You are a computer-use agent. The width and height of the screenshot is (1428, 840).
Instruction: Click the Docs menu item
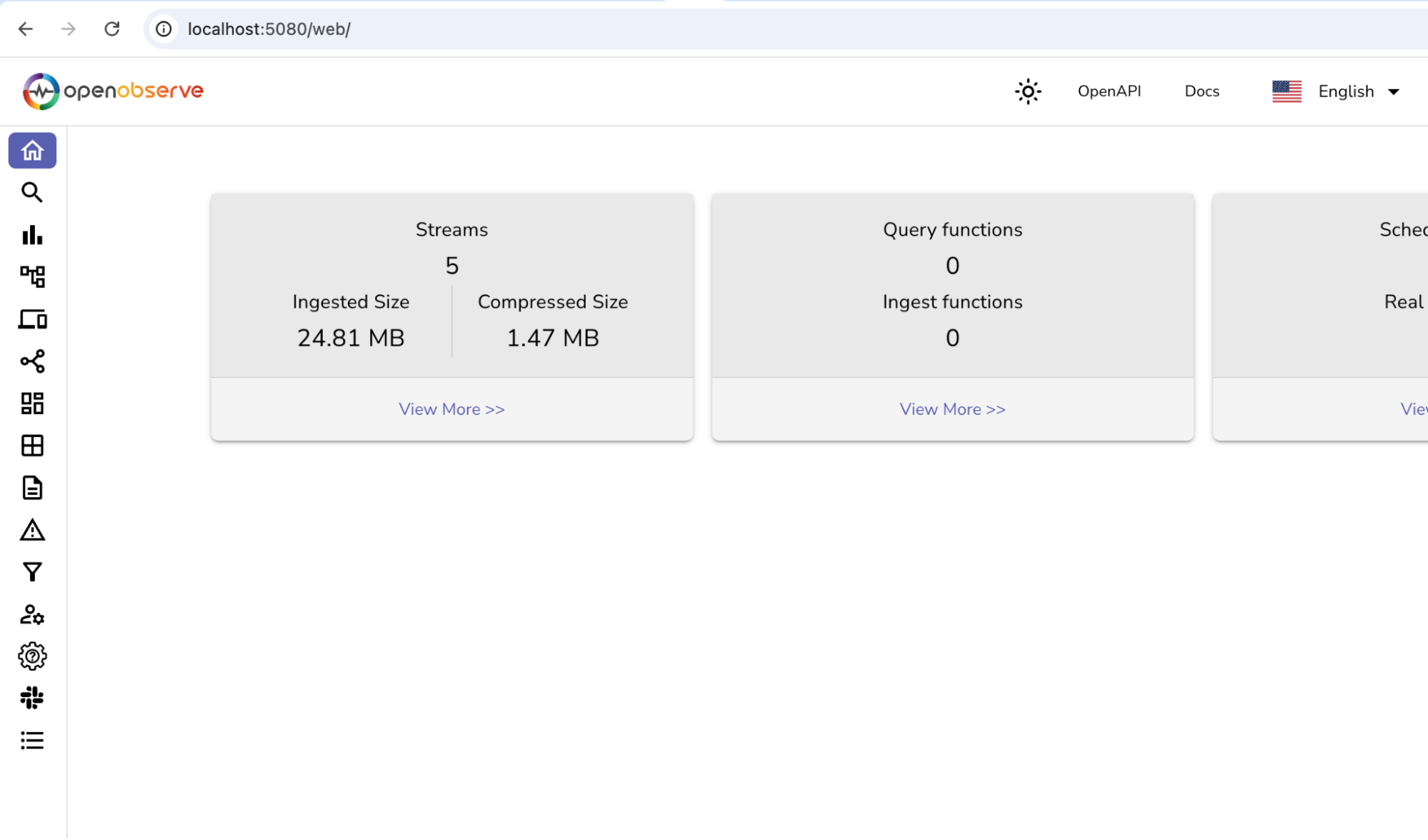[1200, 91]
